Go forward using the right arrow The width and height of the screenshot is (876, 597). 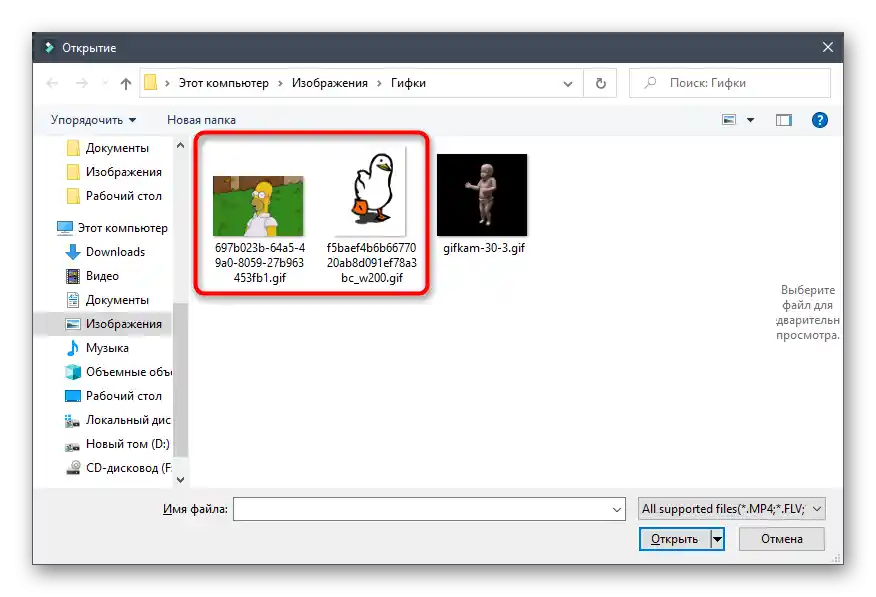coord(82,83)
